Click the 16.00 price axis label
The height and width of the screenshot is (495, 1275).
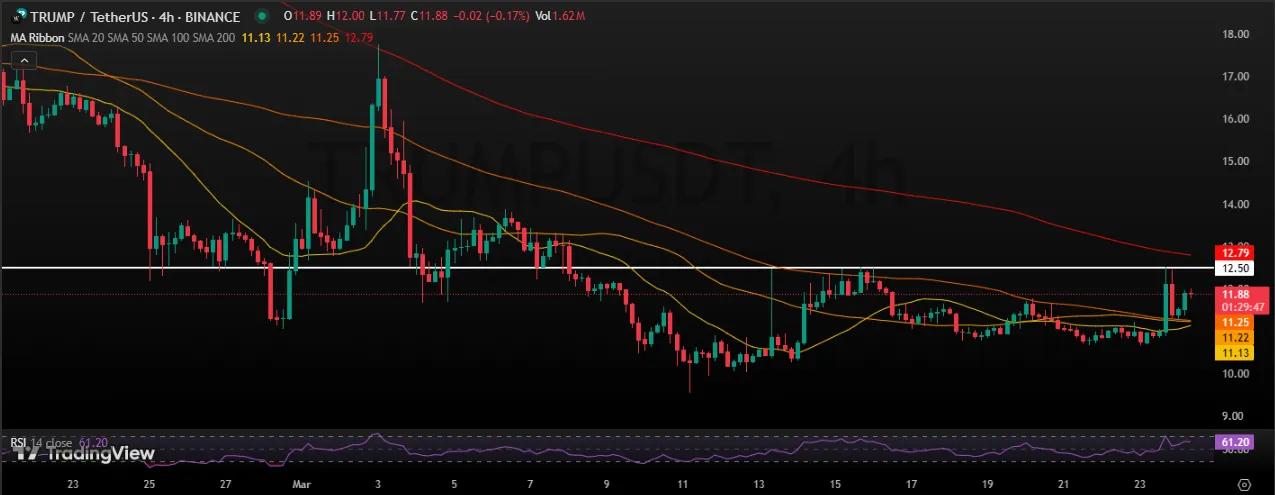(1236, 118)
